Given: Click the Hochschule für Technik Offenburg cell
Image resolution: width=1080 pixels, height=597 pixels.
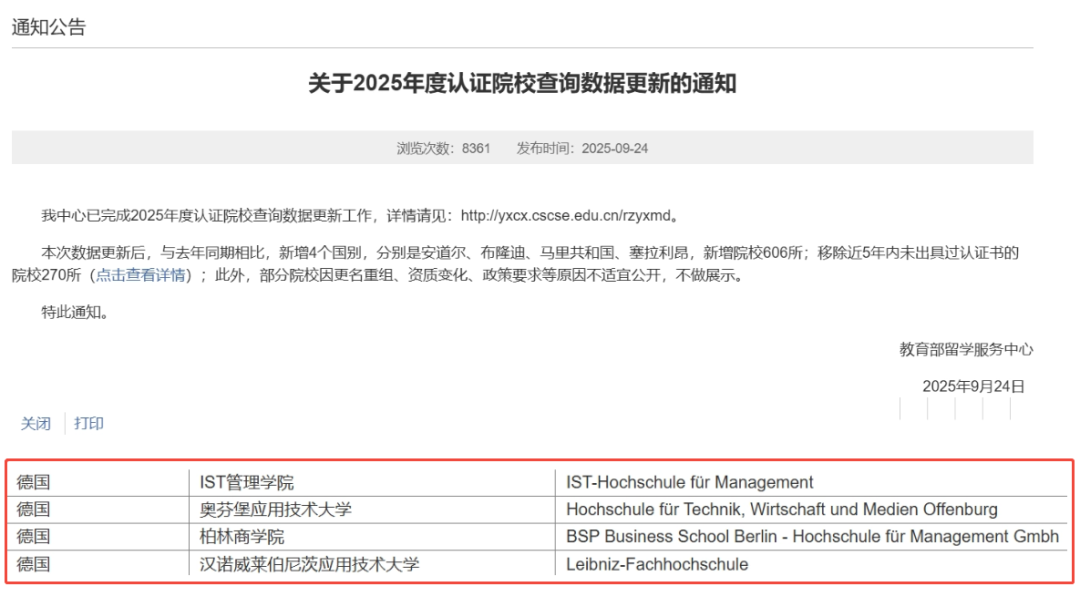Looking at the screenshot, I should 781,509.
